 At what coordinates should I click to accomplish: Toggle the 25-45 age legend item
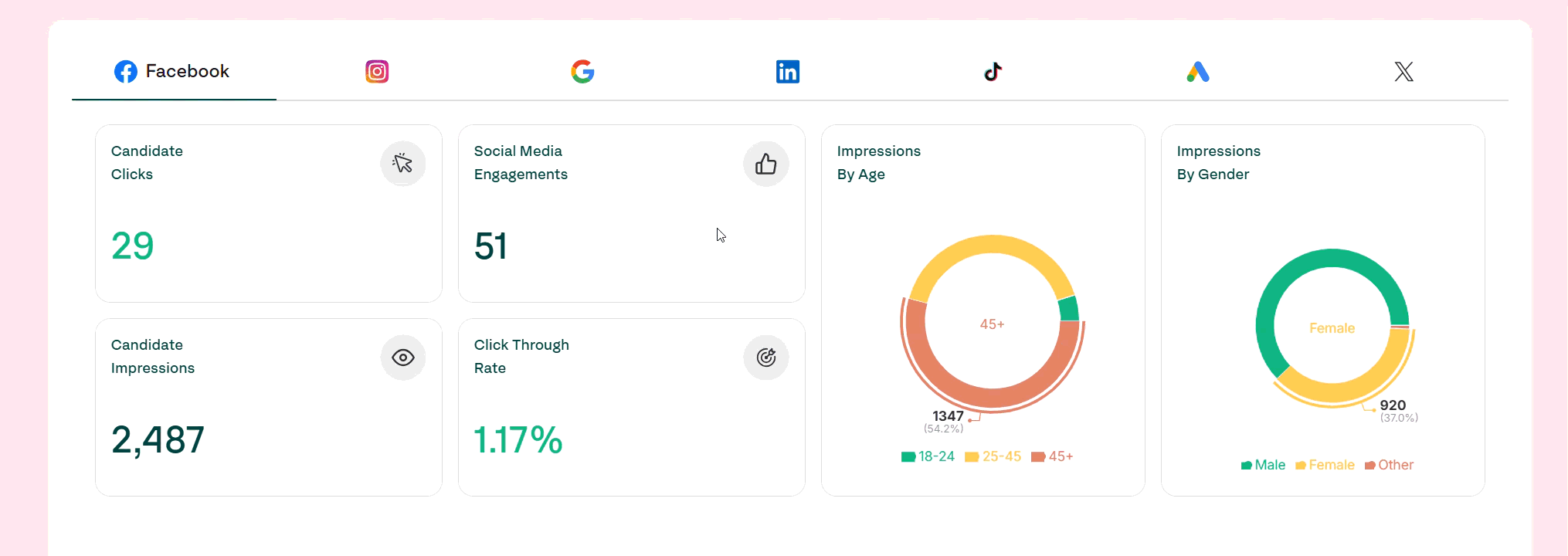click(x=993, y=456)
